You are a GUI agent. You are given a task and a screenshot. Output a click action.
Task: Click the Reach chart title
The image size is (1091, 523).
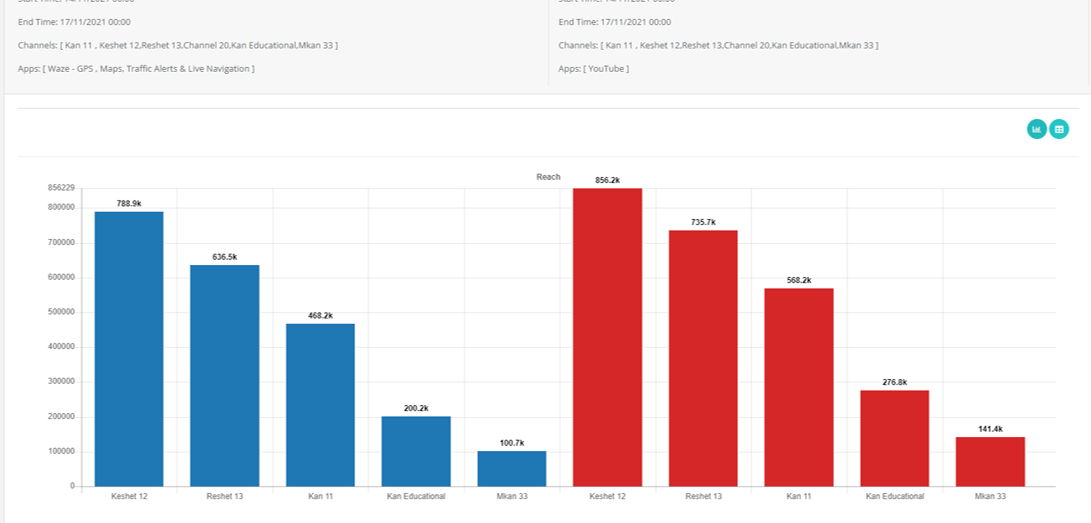coord(548,177)
